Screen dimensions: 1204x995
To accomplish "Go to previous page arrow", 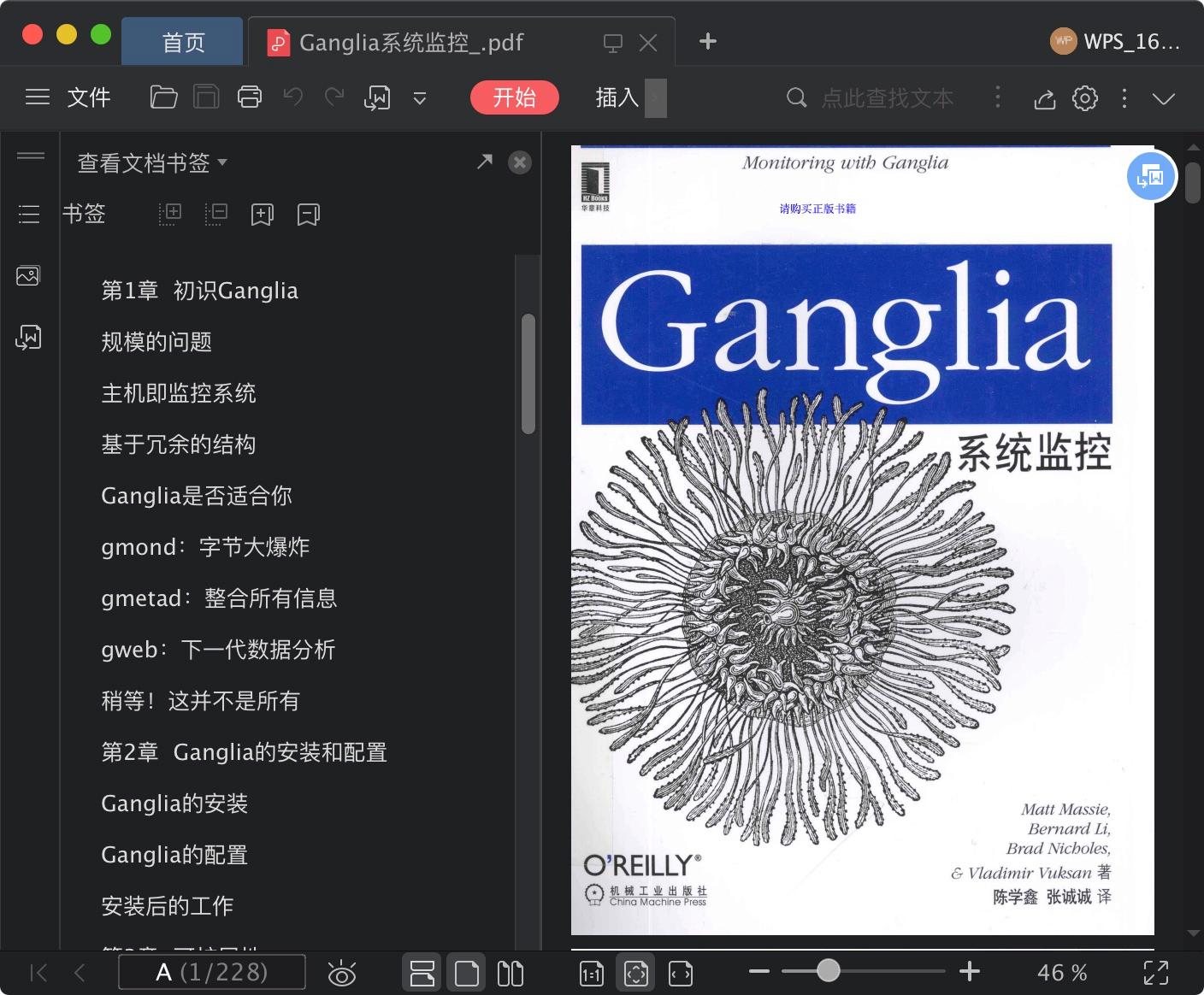I will [80, 973].
